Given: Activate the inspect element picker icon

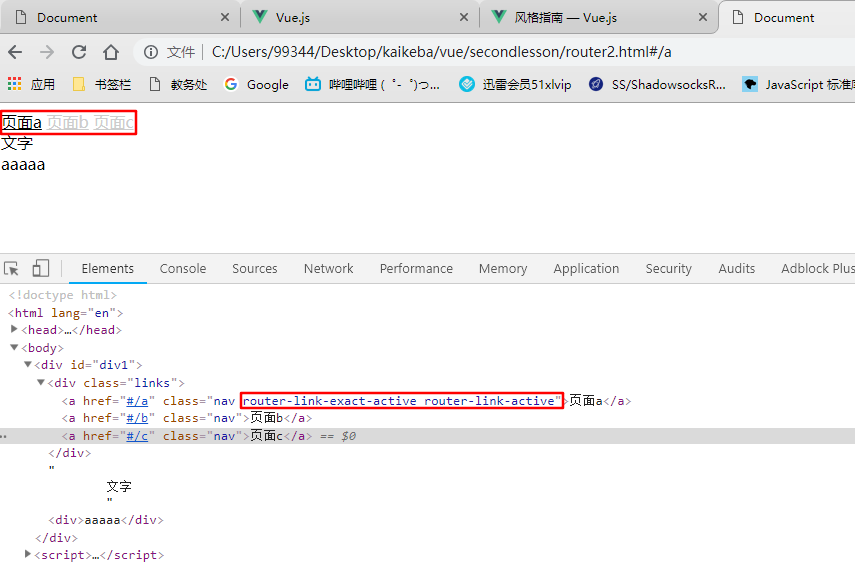Looking at the screenshot, I should click(x=12, y=268).
